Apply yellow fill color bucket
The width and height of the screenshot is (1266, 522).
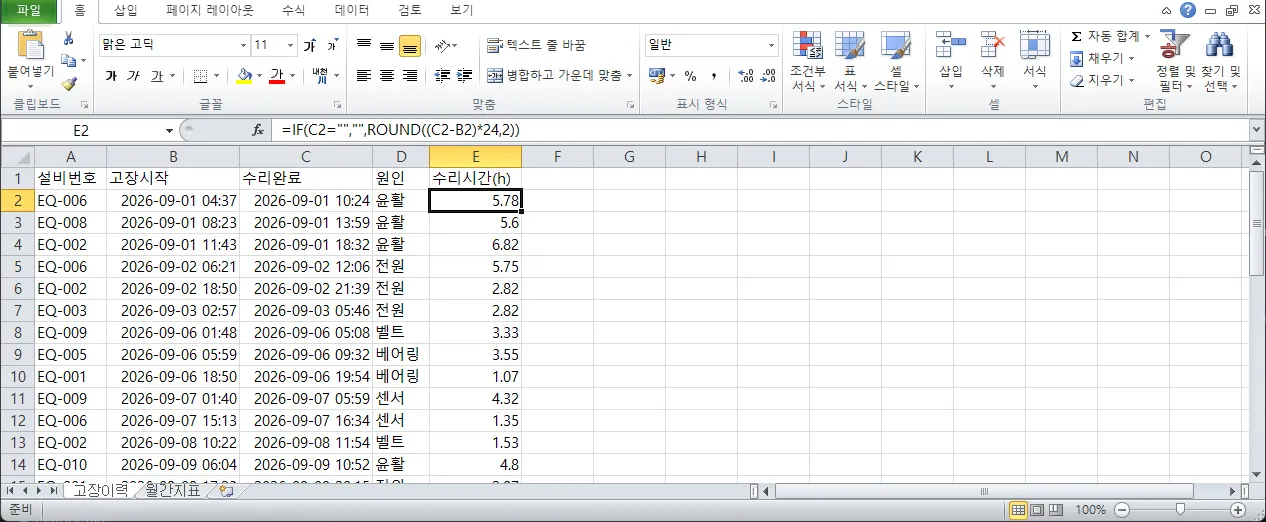pos(244,76)
